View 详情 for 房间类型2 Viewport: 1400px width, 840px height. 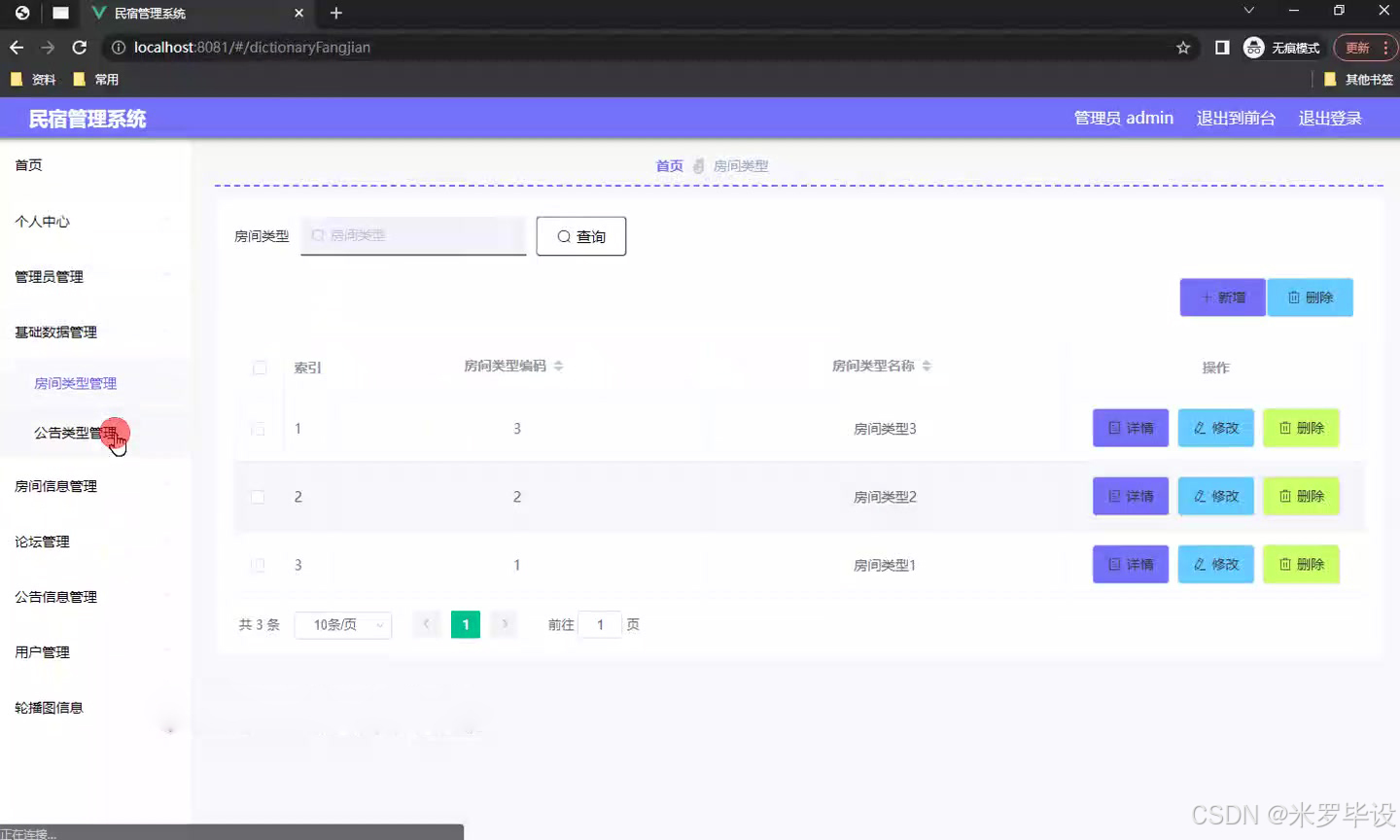(1131, 496)
